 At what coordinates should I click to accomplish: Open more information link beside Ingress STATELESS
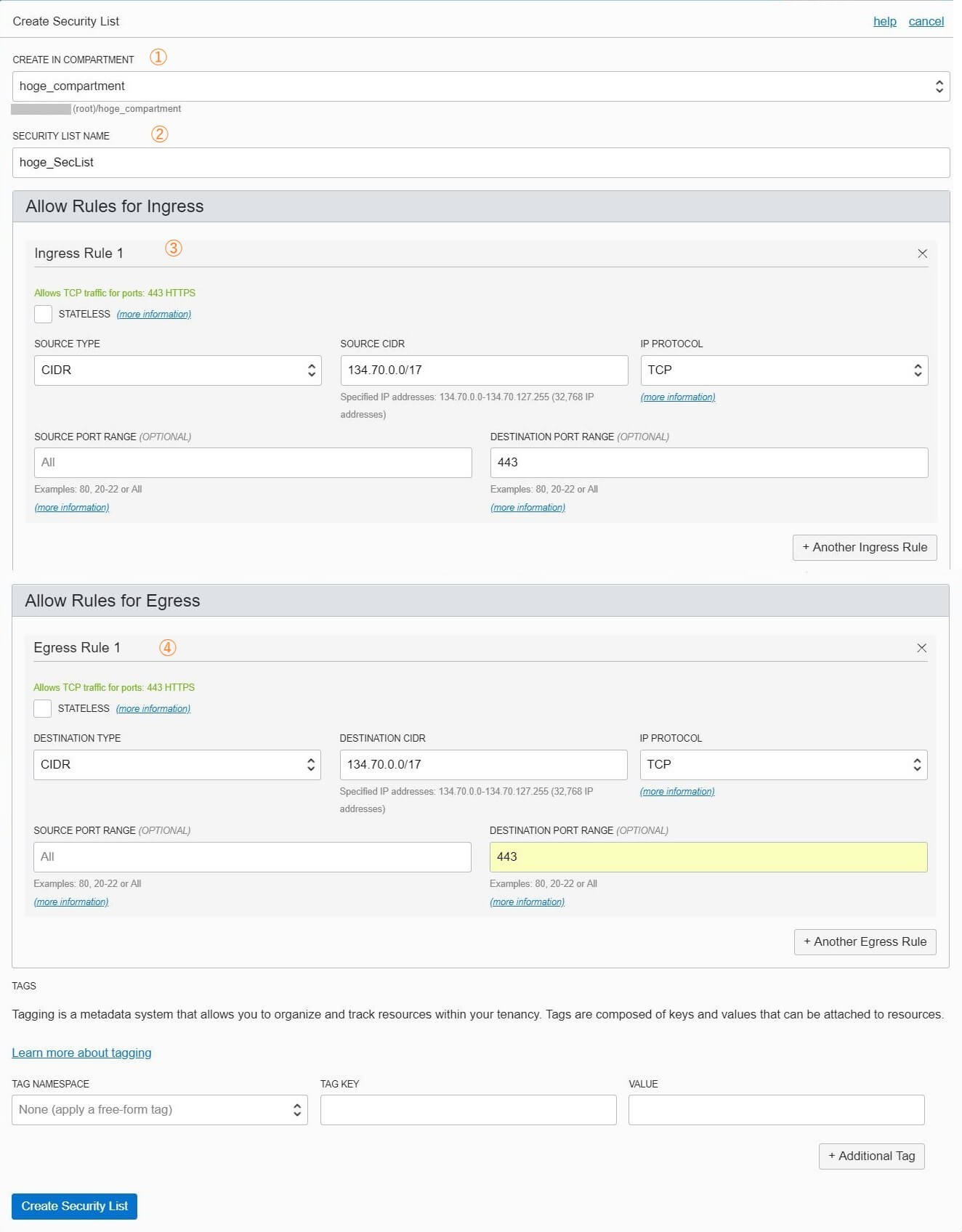click(x=154, y=315)
